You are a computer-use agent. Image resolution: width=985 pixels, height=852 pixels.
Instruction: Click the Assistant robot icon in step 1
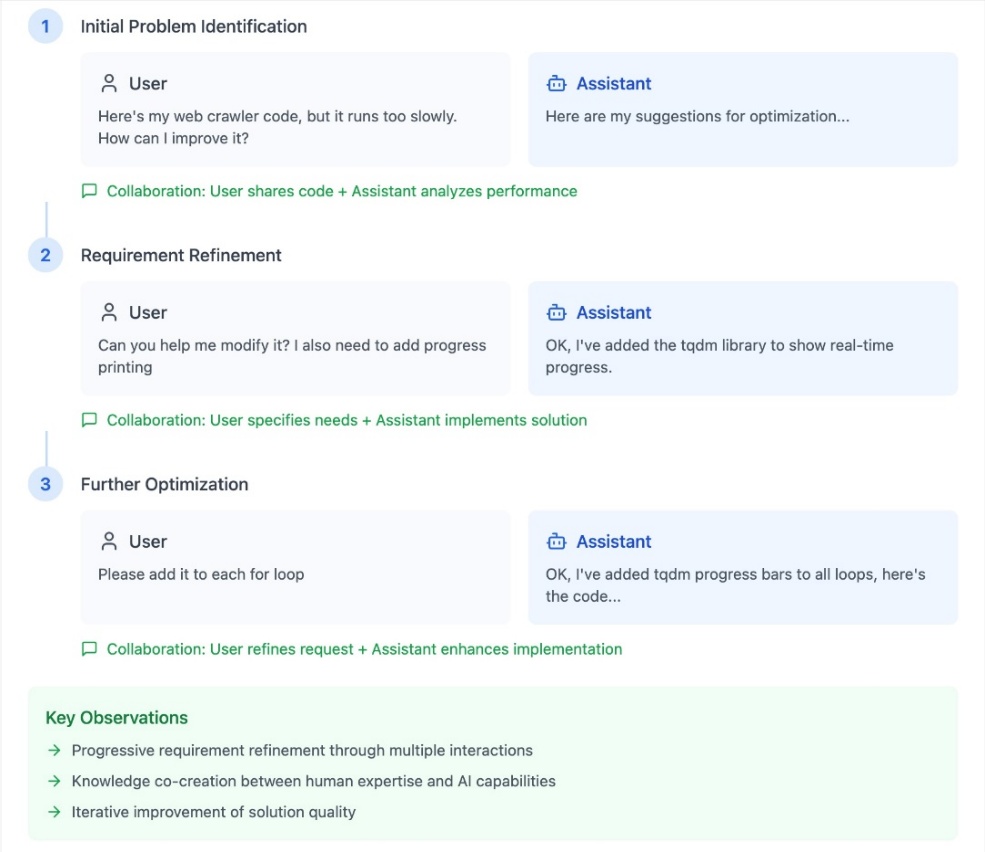click(557, 84)
